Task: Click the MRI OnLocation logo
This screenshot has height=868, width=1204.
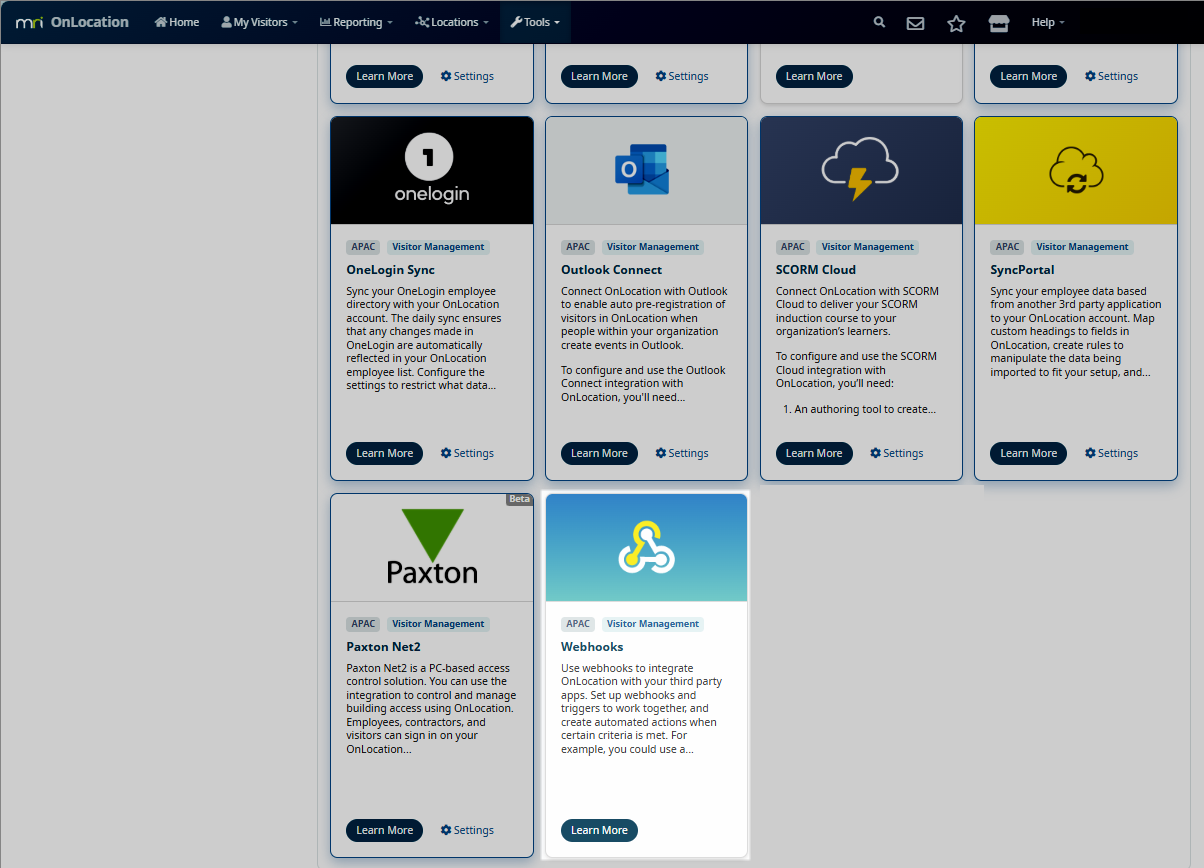Action: pos(72,22)
